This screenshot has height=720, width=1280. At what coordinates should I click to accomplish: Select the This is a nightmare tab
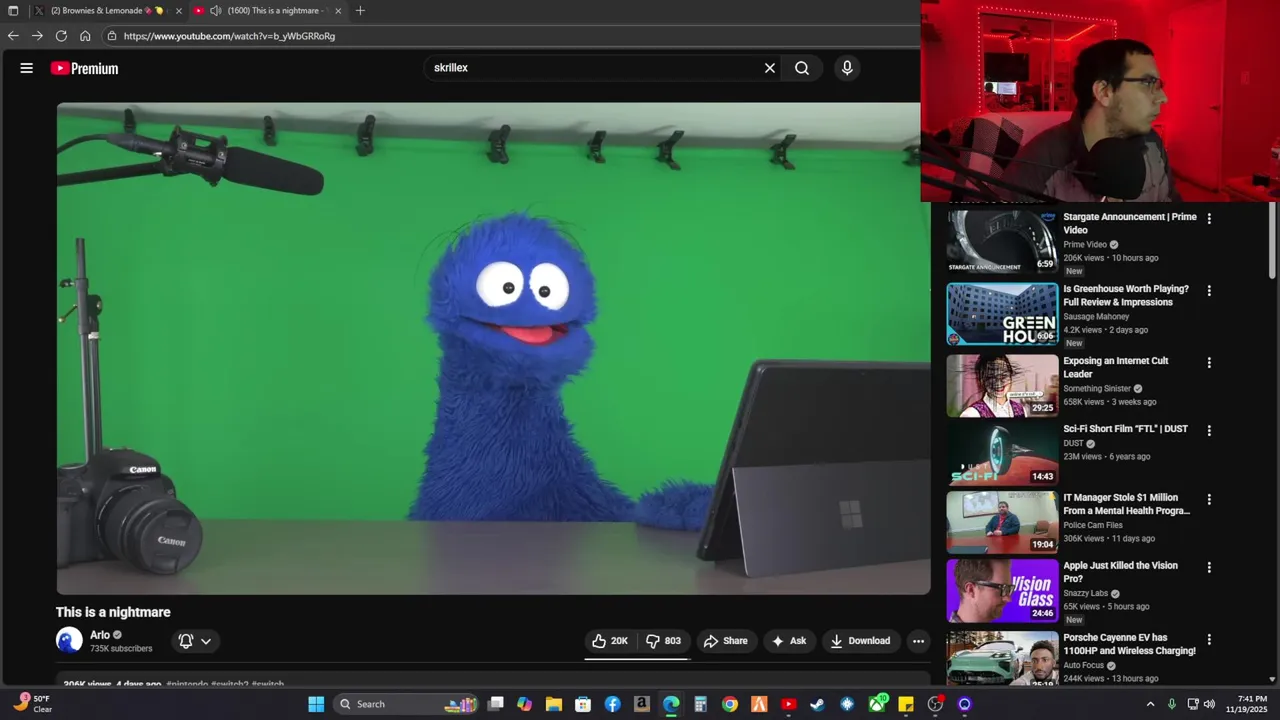[267, 11]
